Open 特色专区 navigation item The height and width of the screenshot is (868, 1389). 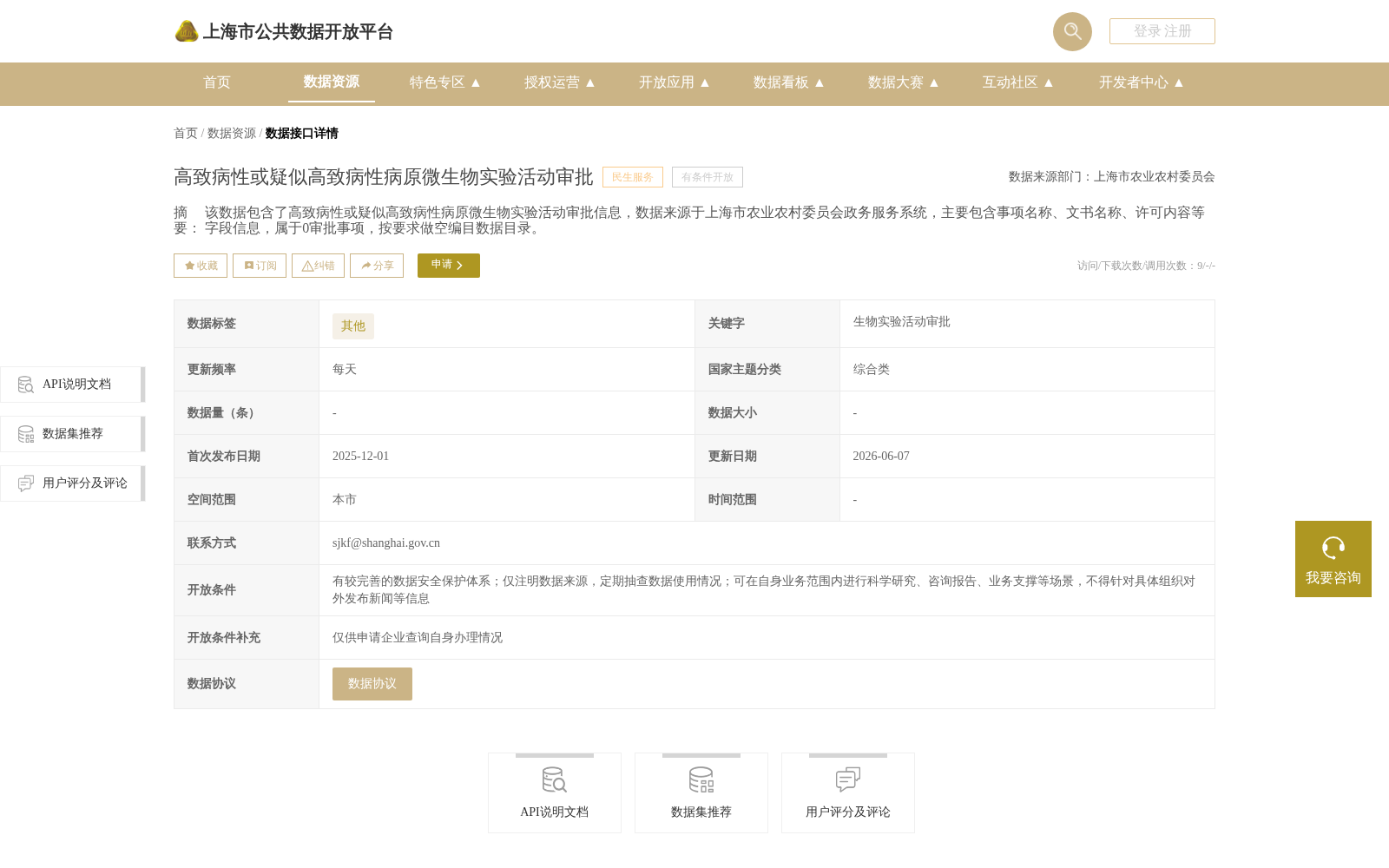tap(438, 82)
